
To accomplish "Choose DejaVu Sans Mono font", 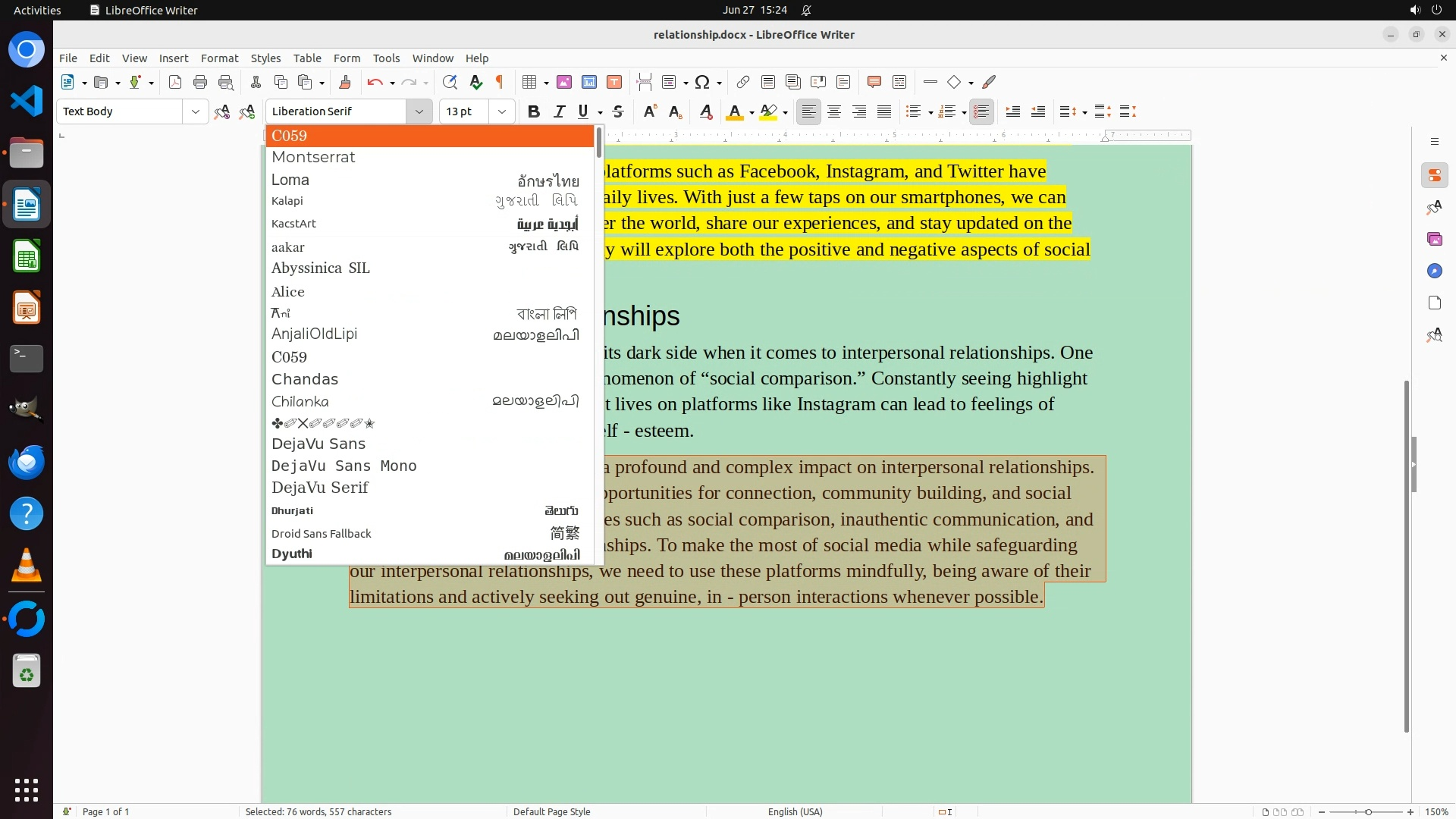I will point(344,466).
